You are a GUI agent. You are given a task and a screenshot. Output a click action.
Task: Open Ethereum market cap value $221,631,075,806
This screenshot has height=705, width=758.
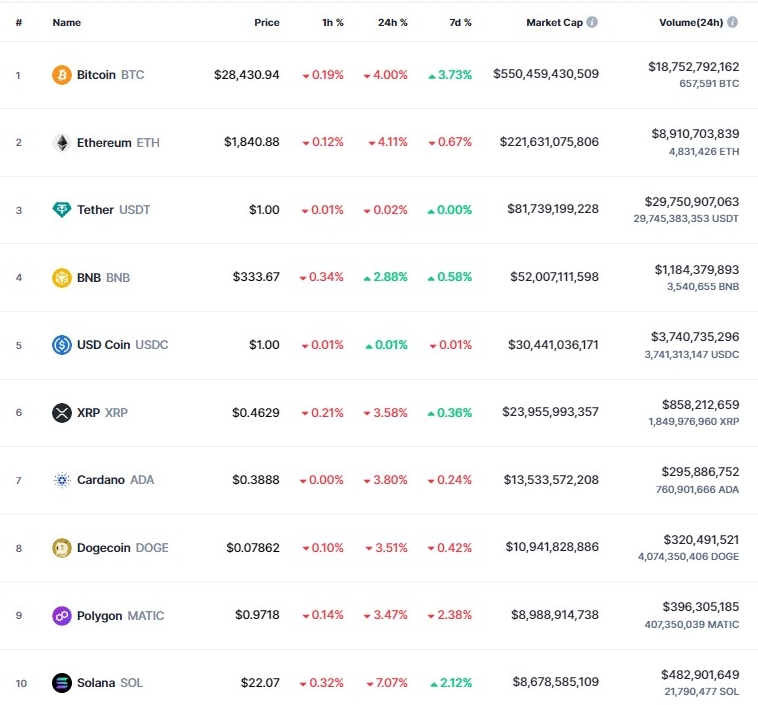(x=549, y=142)
